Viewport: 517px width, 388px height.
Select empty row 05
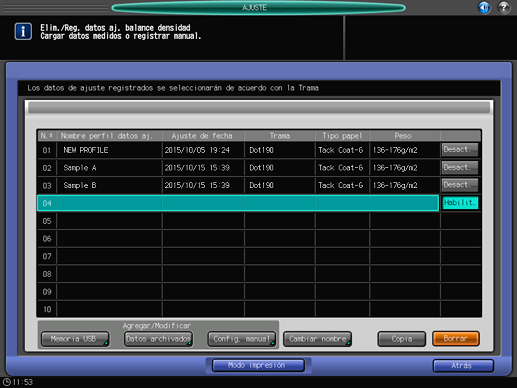[259, 221]
